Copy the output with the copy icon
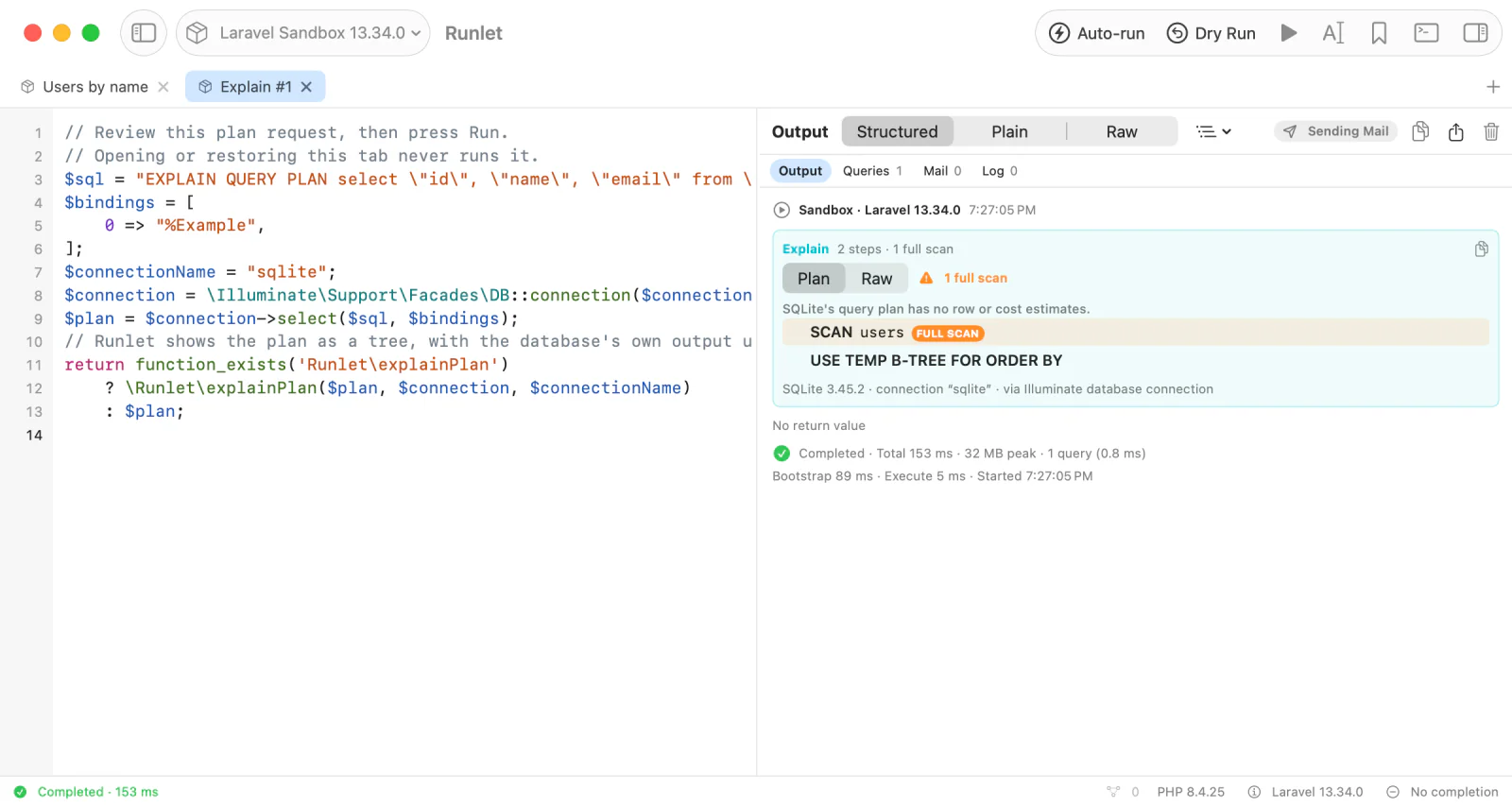 click(x=1420, y=131)
